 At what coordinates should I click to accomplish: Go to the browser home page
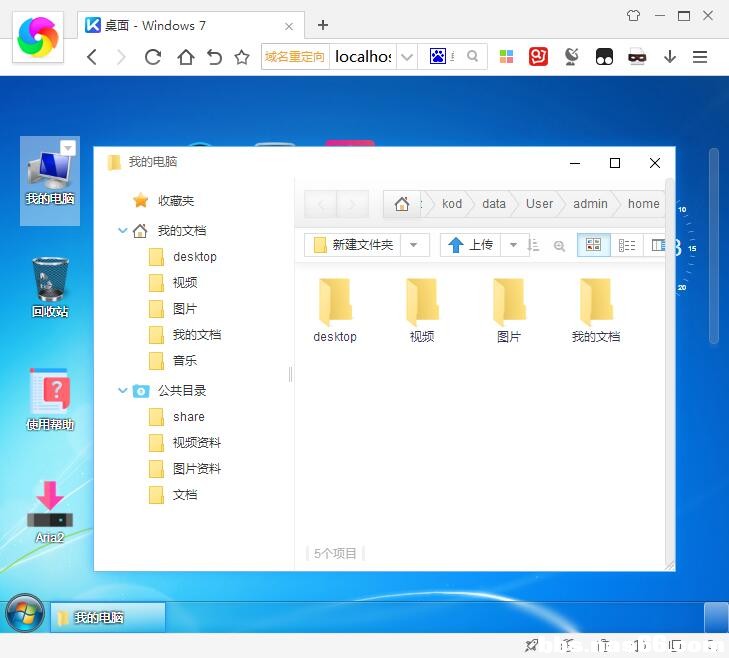point(186,57)
